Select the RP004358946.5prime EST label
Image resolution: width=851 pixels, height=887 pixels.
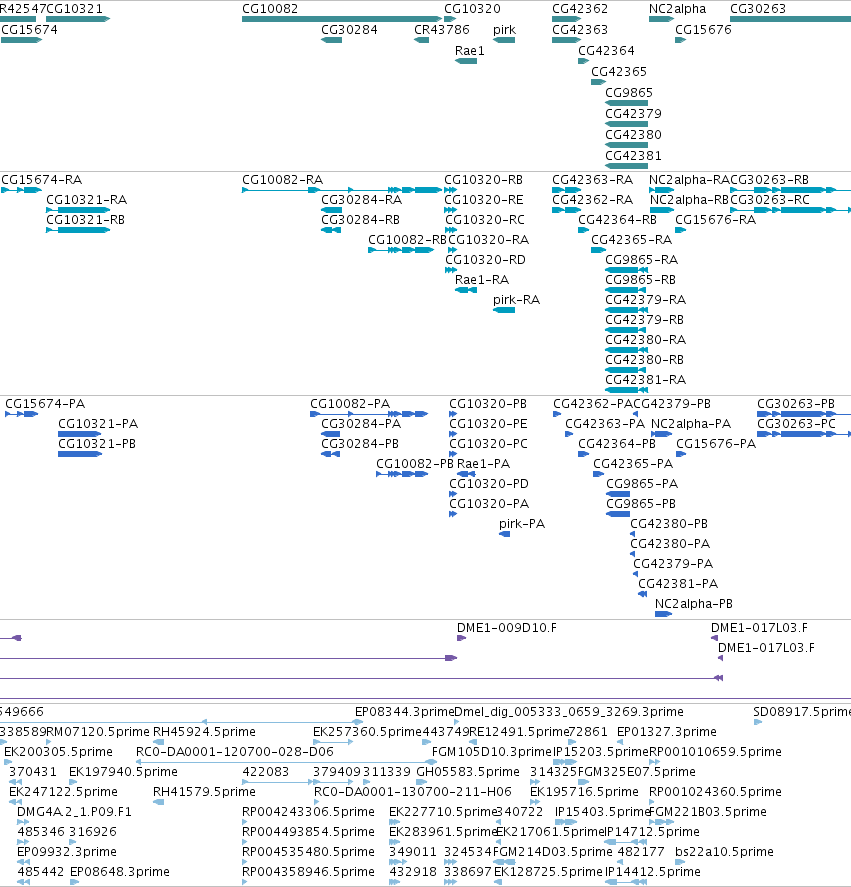pos(308,872)
